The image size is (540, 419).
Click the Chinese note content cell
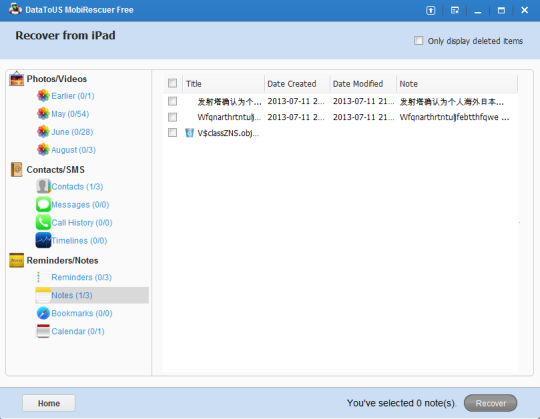(x=451, y=102)
